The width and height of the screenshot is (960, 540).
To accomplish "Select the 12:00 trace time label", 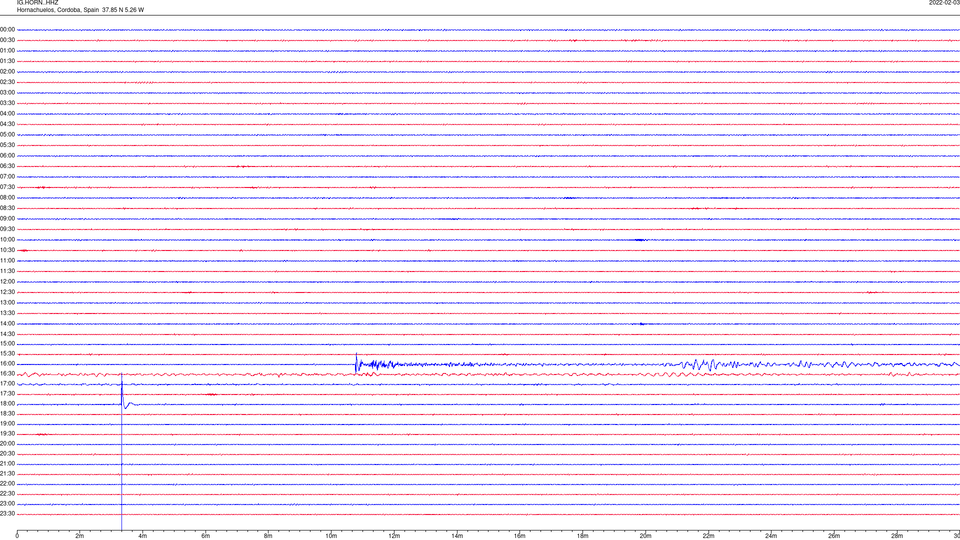I will (7, 282).
